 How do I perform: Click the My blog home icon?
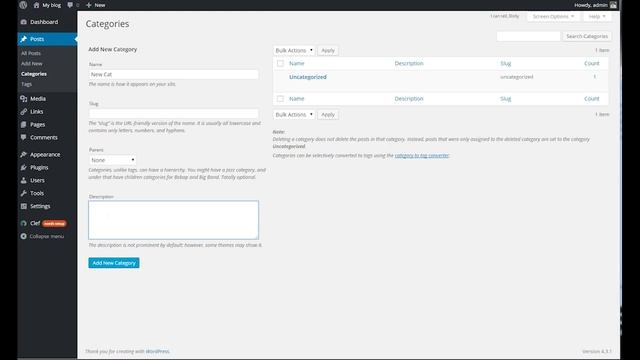tap(36, 5)
